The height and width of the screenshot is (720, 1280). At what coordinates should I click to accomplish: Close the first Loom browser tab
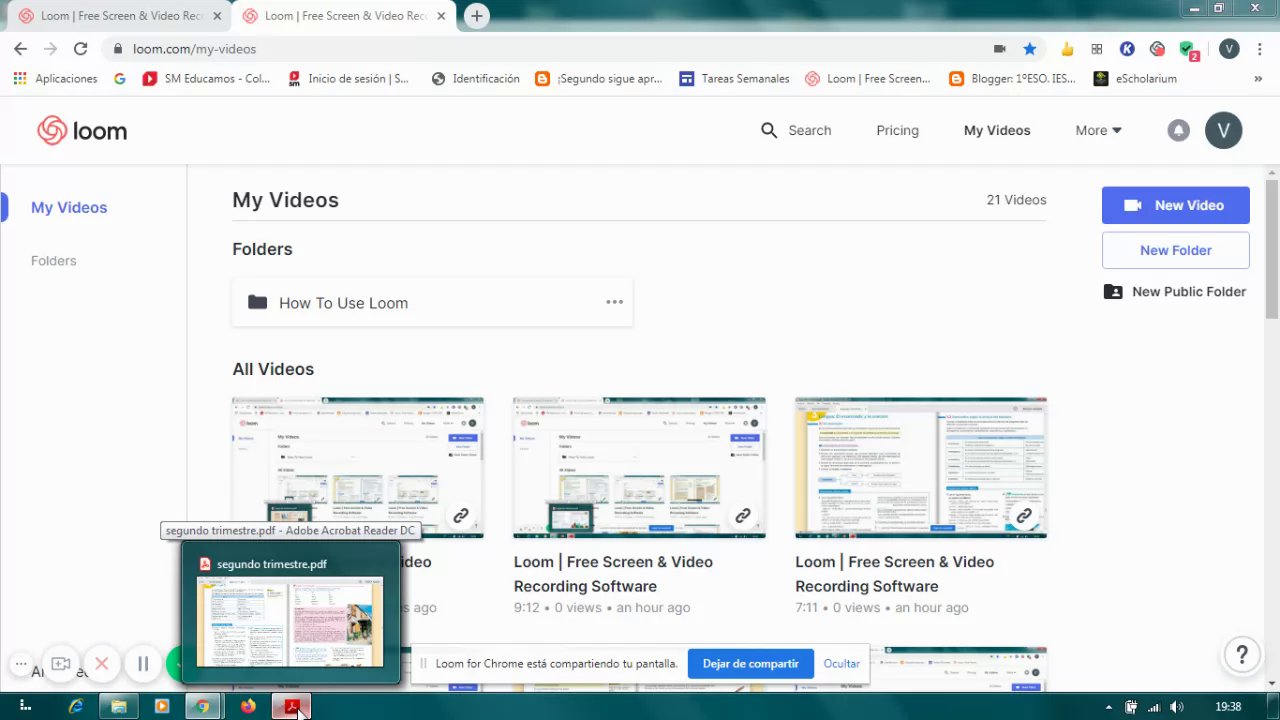[x=217, y=16]
